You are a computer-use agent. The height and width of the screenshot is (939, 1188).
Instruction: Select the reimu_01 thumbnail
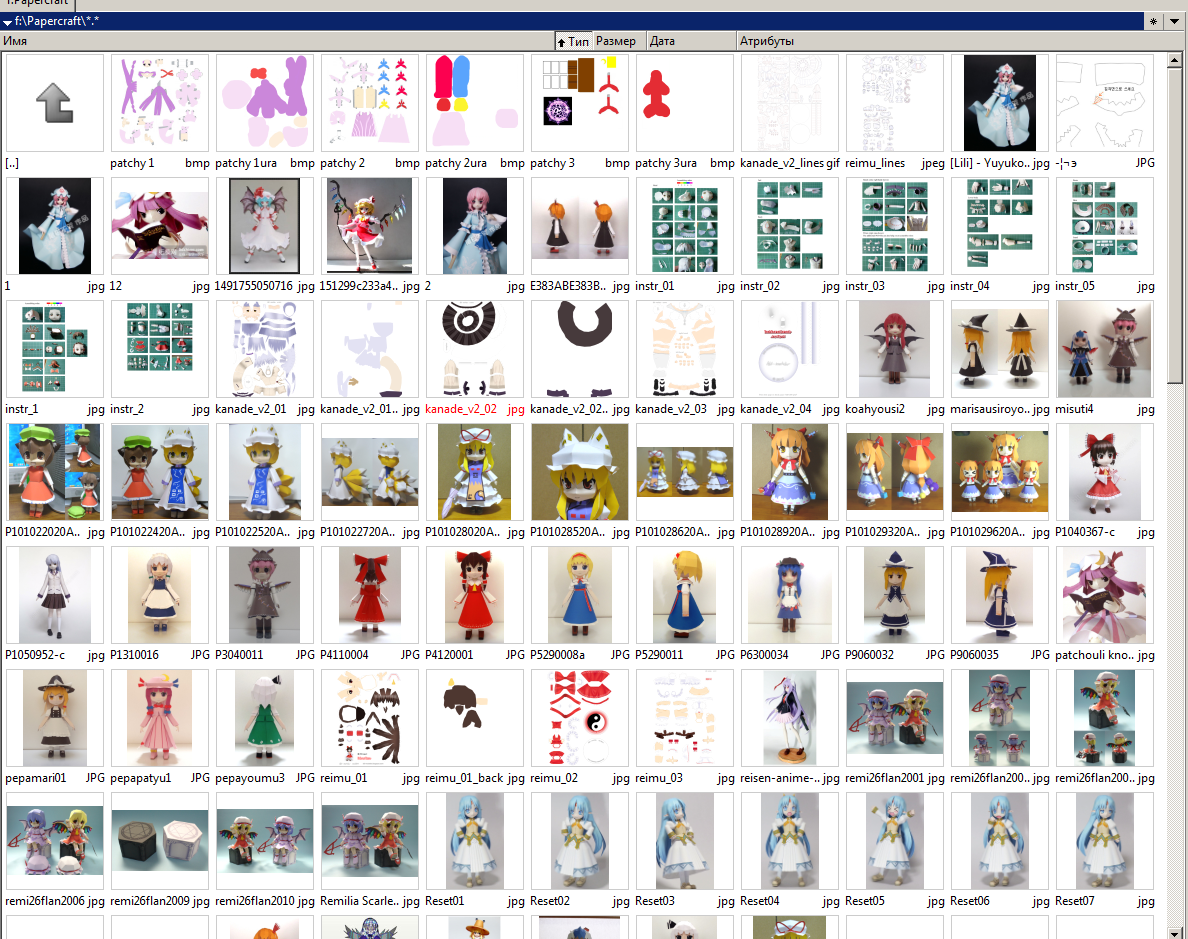click(370, 718)
